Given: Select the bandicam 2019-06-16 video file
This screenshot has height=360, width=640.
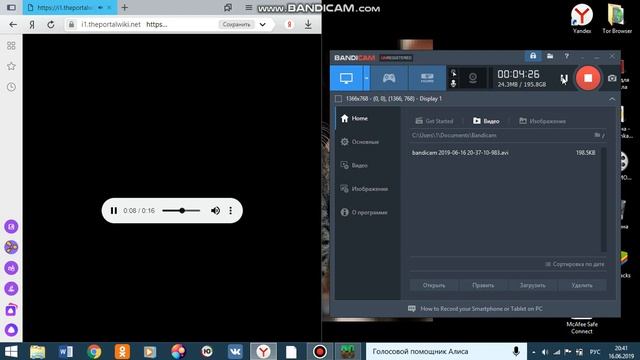Looking at the screenshot, I should (504, 153).
